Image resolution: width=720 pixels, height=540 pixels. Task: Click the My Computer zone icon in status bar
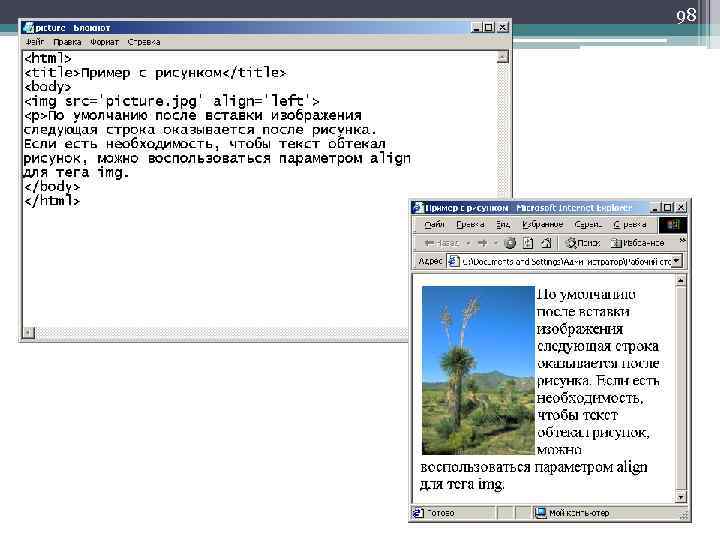tap(540, 512)
